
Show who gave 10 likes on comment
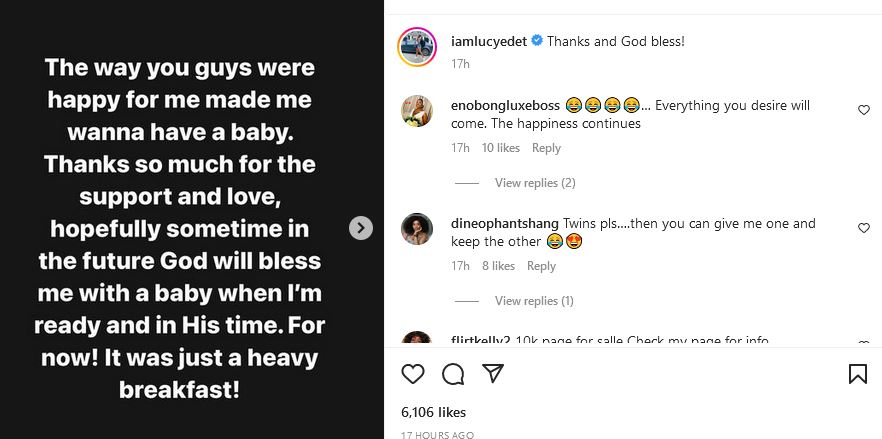click(501, 148)
